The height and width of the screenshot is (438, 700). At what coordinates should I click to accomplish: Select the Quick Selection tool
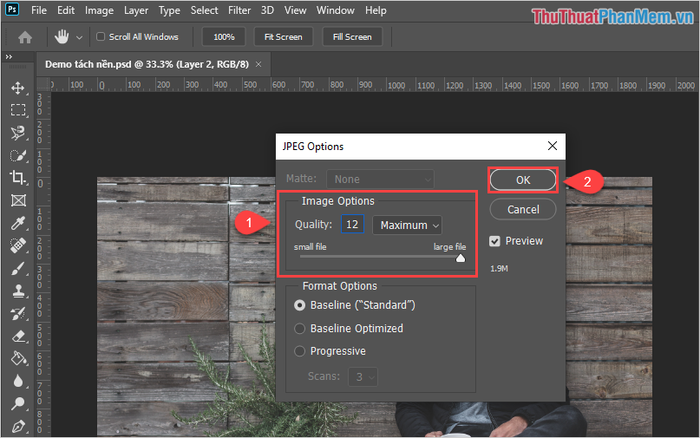click(x=18, y=155)
